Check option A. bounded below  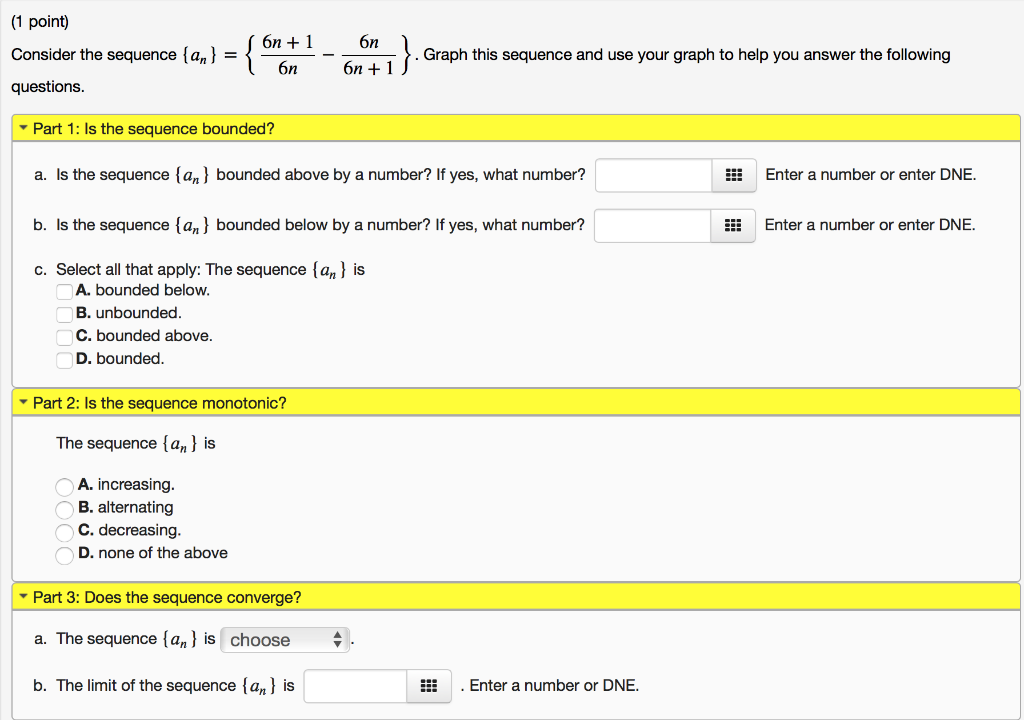[x=64, y=291]
